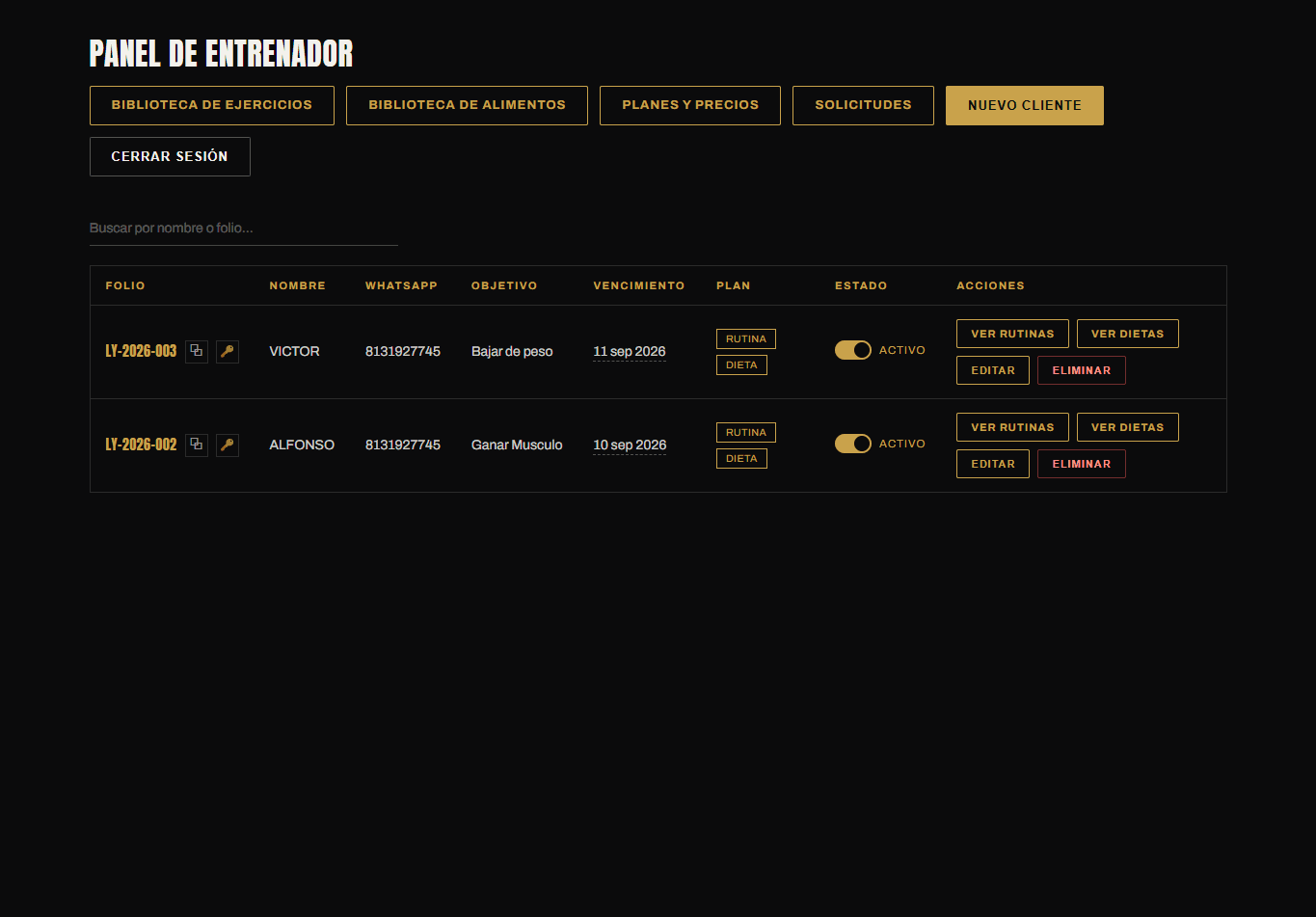1316x917 pixels.
Task: Click the ESTADO column header
Action: (861, 285)
